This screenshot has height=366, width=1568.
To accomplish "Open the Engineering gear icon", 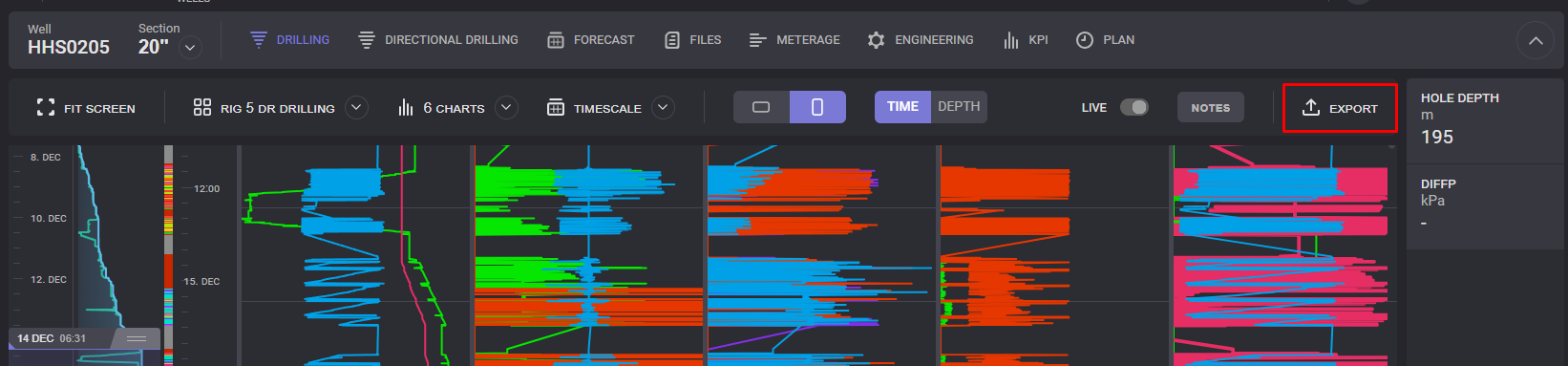I will pos(876,40).
